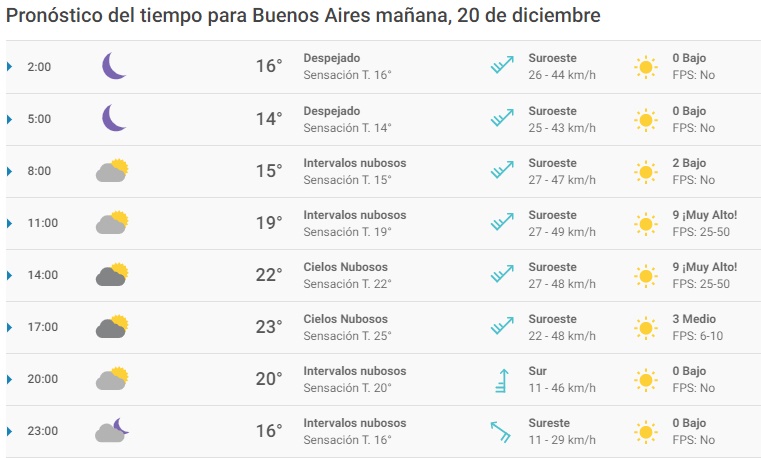
Task: Click the "9 ¡Muy Alto!" UV label at 11:00
Action: pyautogui.click(x=704, y=215)
